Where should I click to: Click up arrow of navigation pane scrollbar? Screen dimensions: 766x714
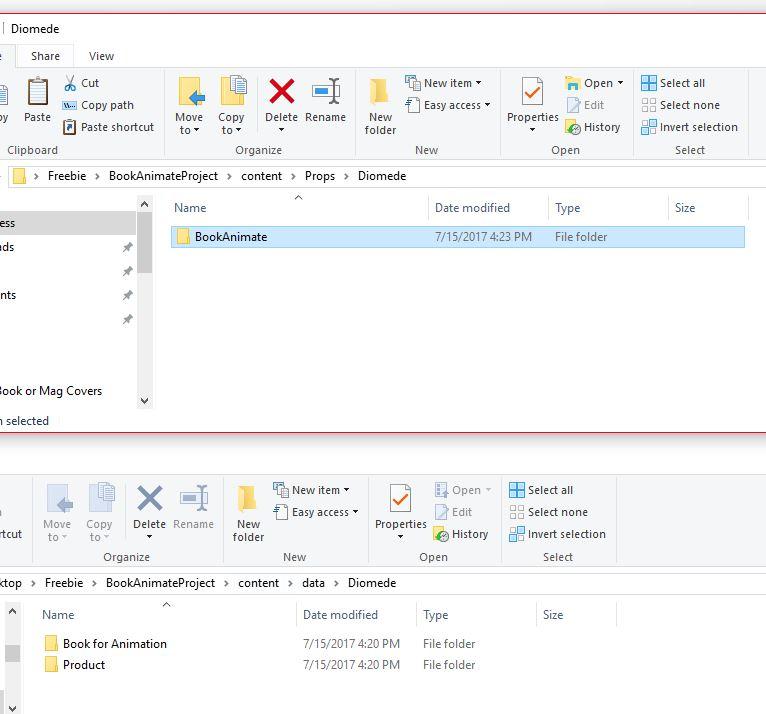pos(145,205)
